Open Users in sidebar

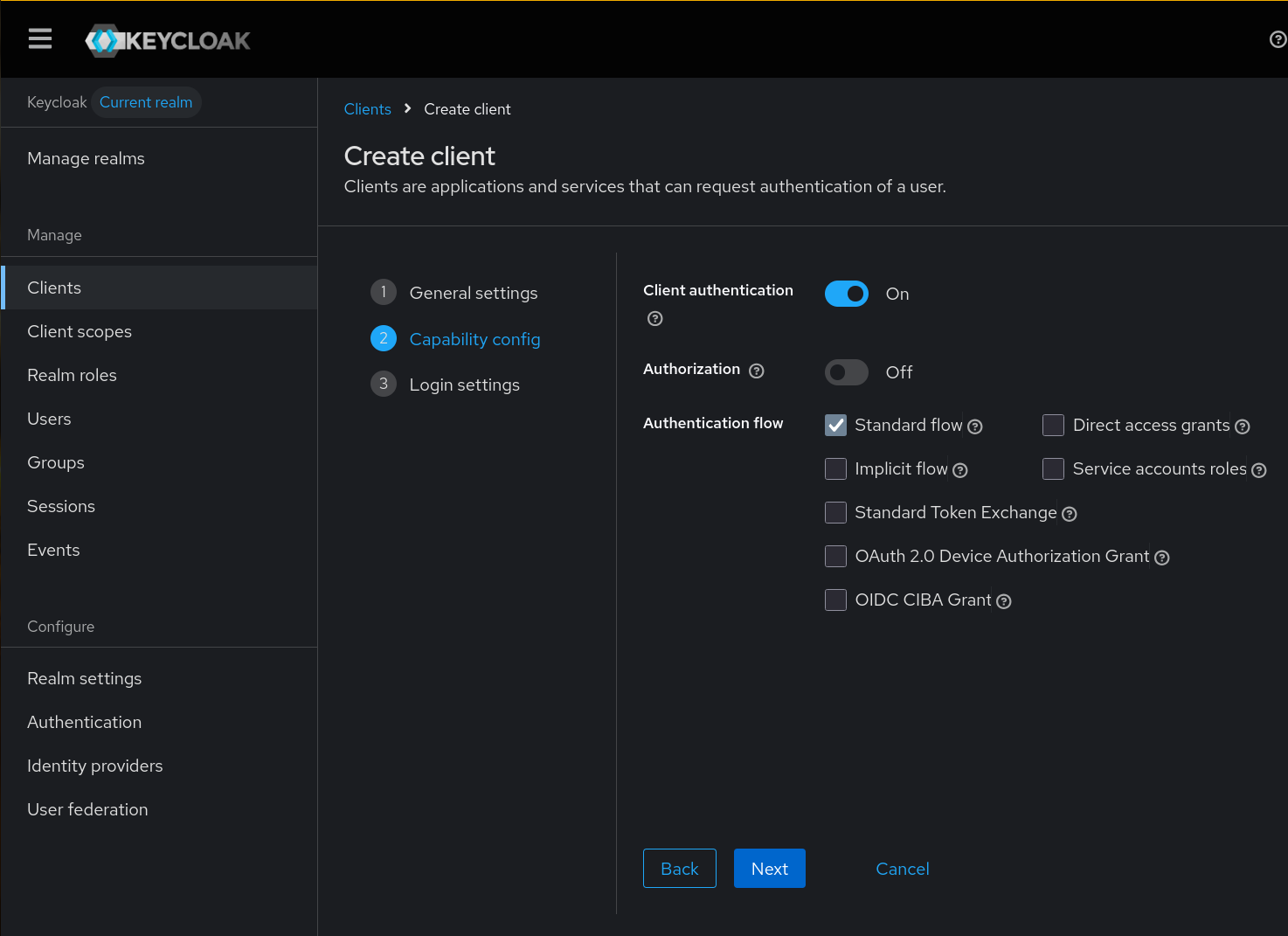coord(159,419)
